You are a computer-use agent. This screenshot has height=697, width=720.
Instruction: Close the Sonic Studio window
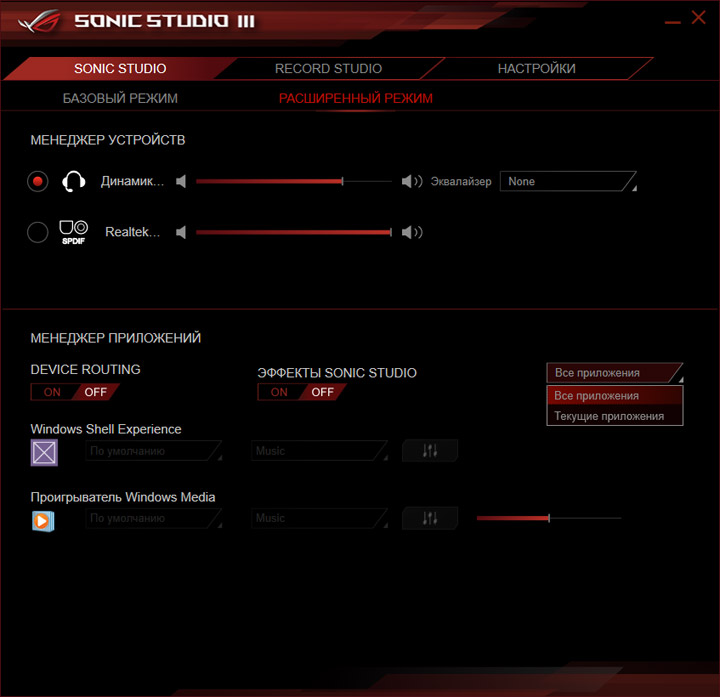coord(698,17)
